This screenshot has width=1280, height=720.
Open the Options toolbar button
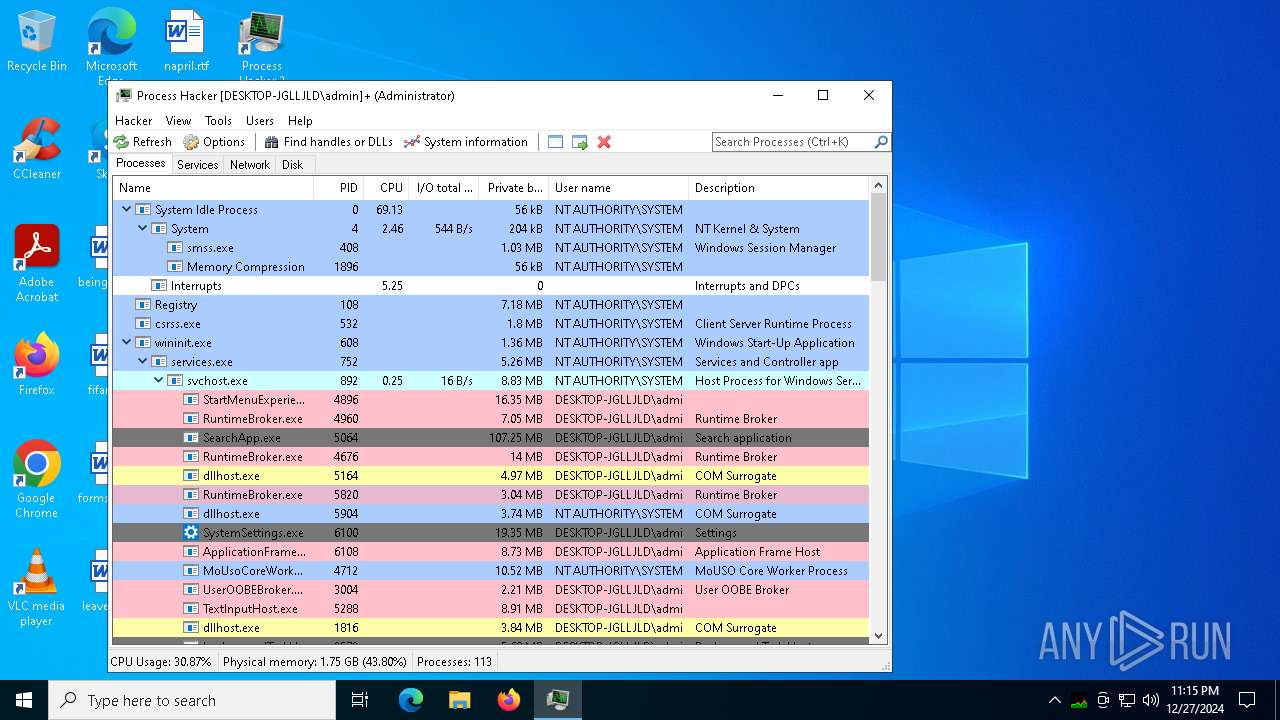click(x=214, y=142)
